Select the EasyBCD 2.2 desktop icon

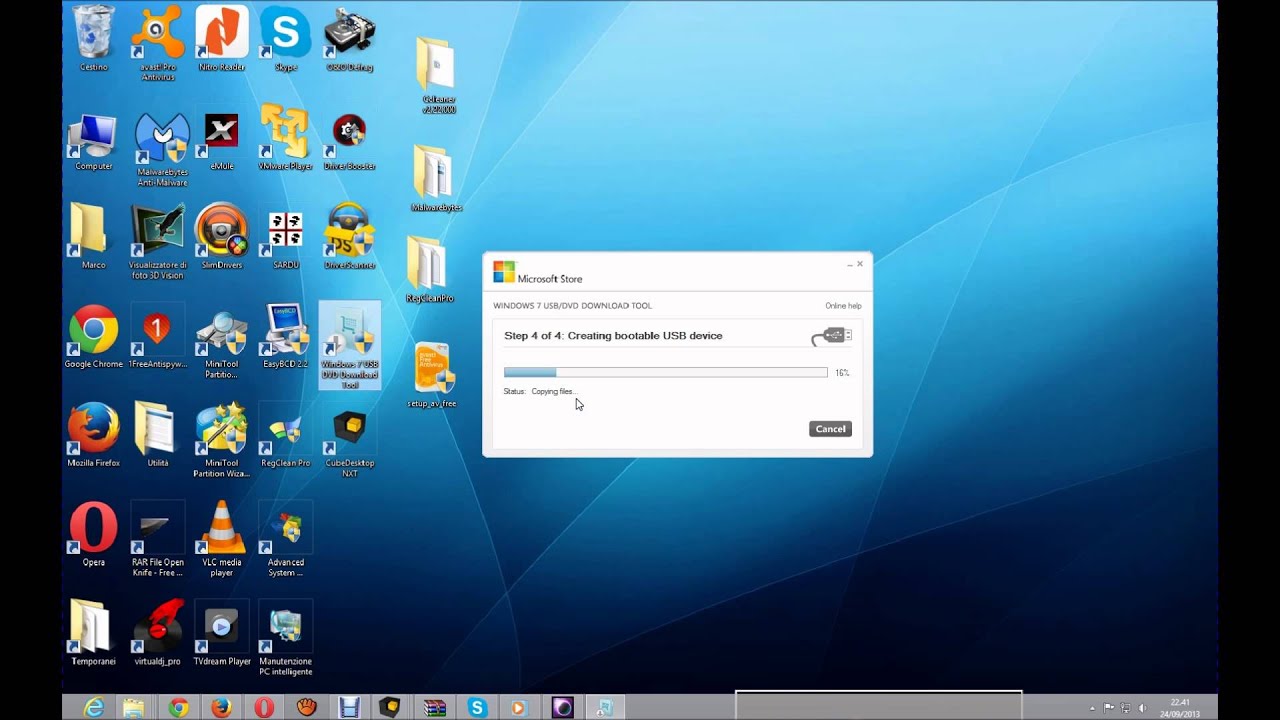tap(285, 336)
